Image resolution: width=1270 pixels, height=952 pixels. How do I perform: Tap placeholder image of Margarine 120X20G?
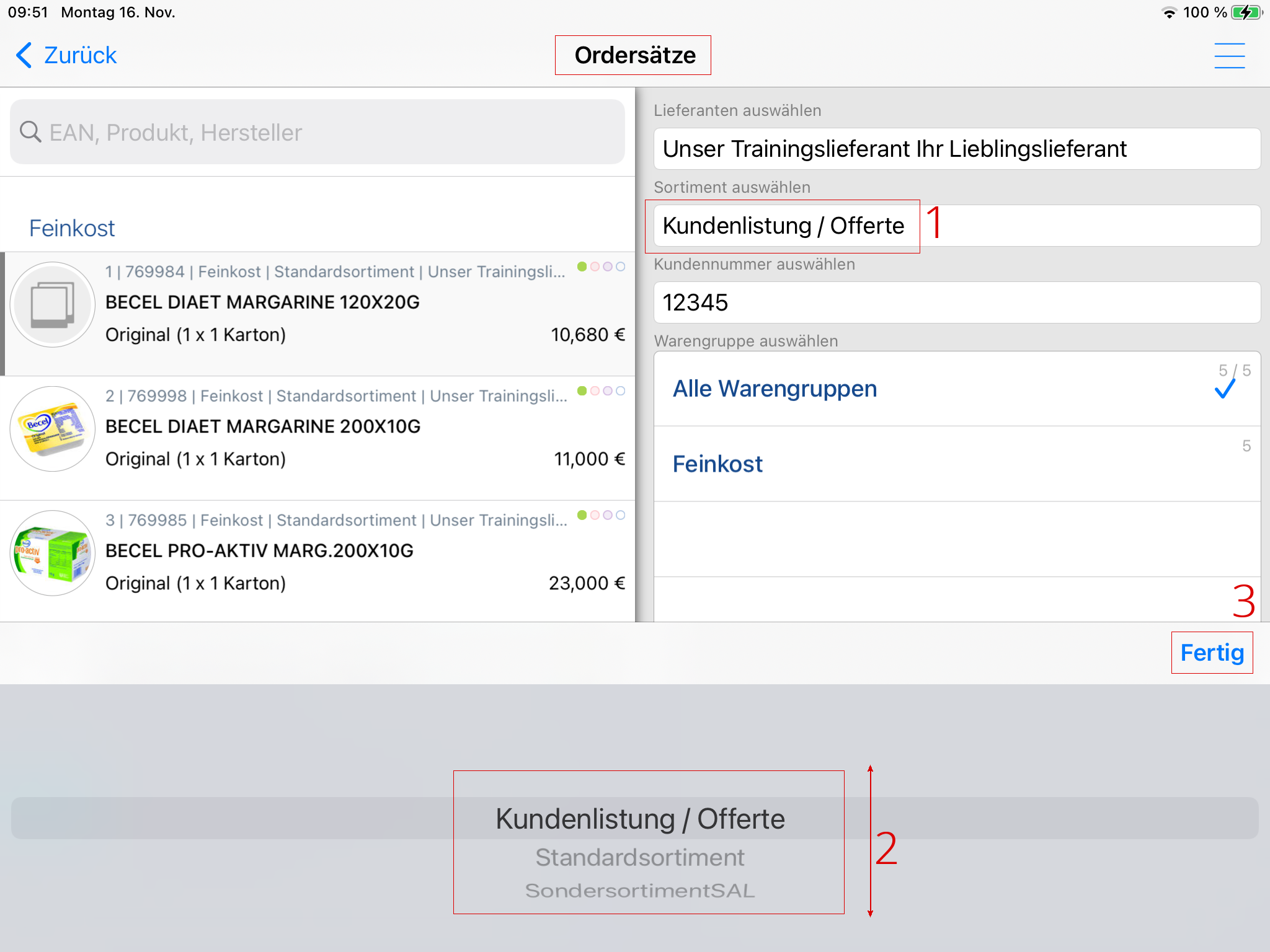[x=53, y=304]
